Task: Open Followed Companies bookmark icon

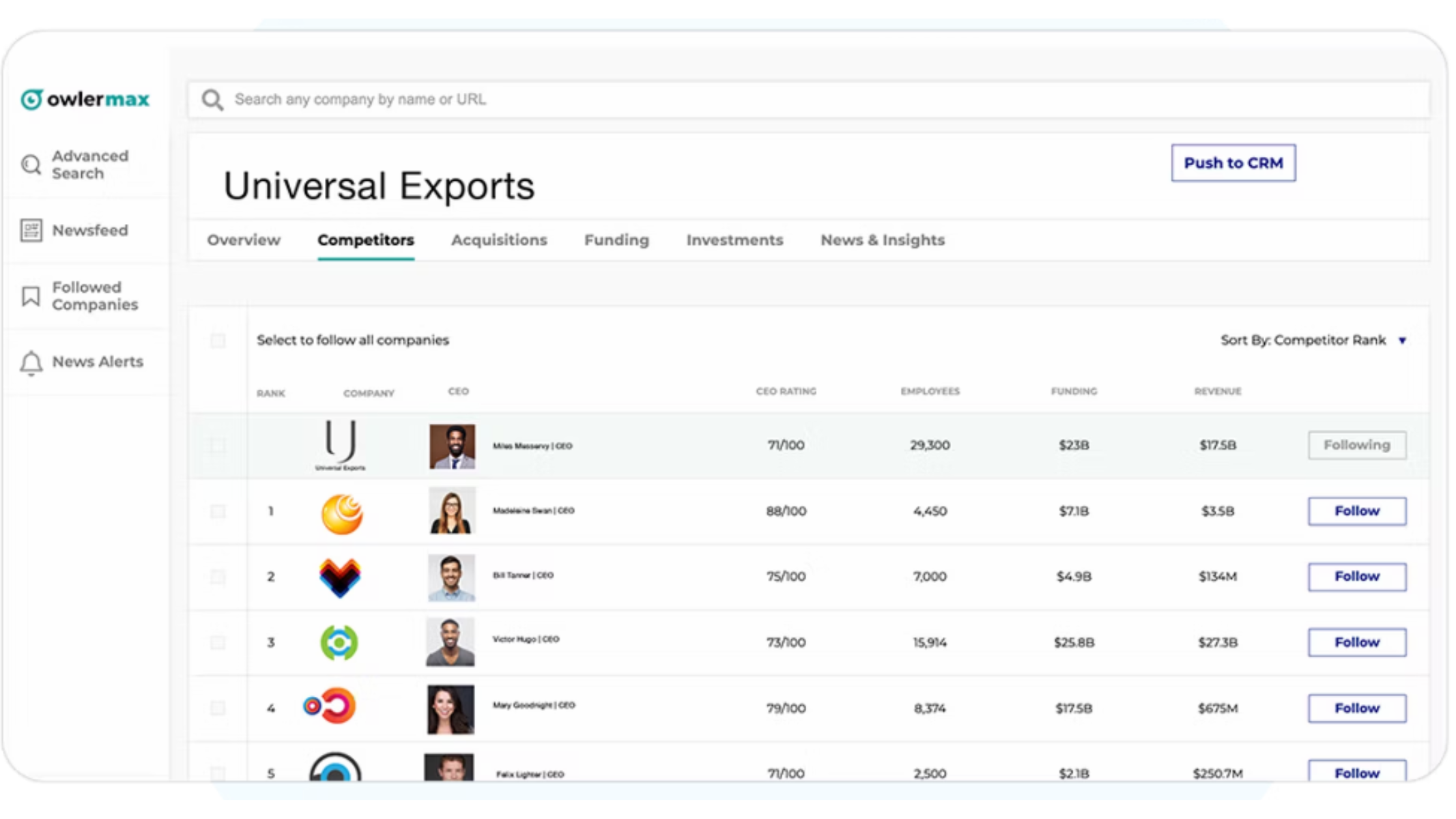Action: [31, 296]
